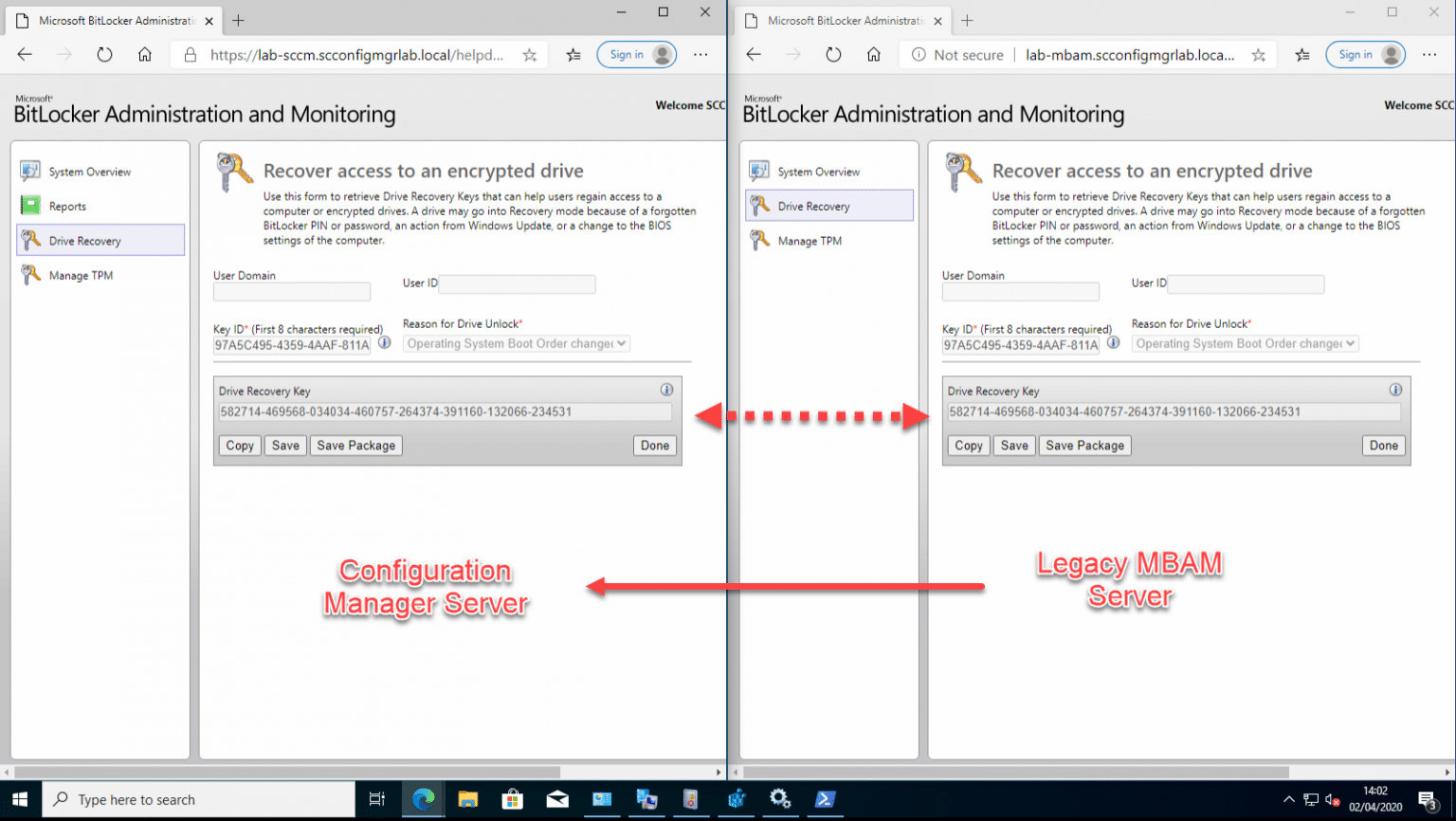Open the Mail app from the taskbar
Screen dimensions: 1456x821
click(557, 799)
